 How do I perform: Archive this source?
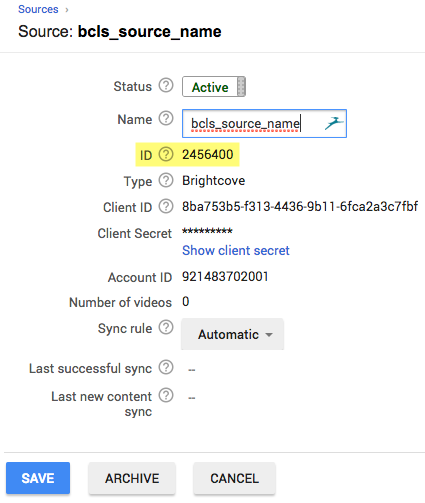click(x=132, y=478)
